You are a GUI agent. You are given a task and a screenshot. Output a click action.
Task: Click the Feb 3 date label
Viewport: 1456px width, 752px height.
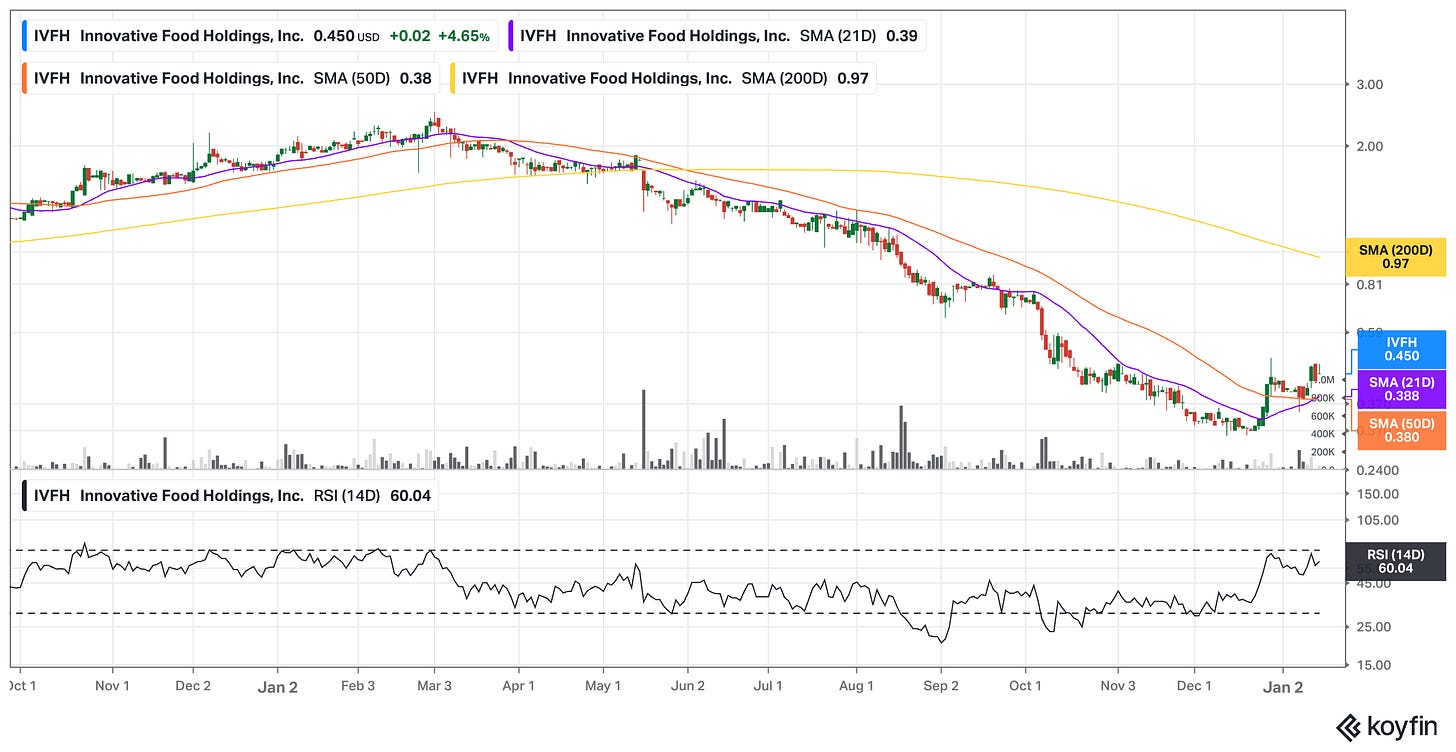[x=357, y=686]
